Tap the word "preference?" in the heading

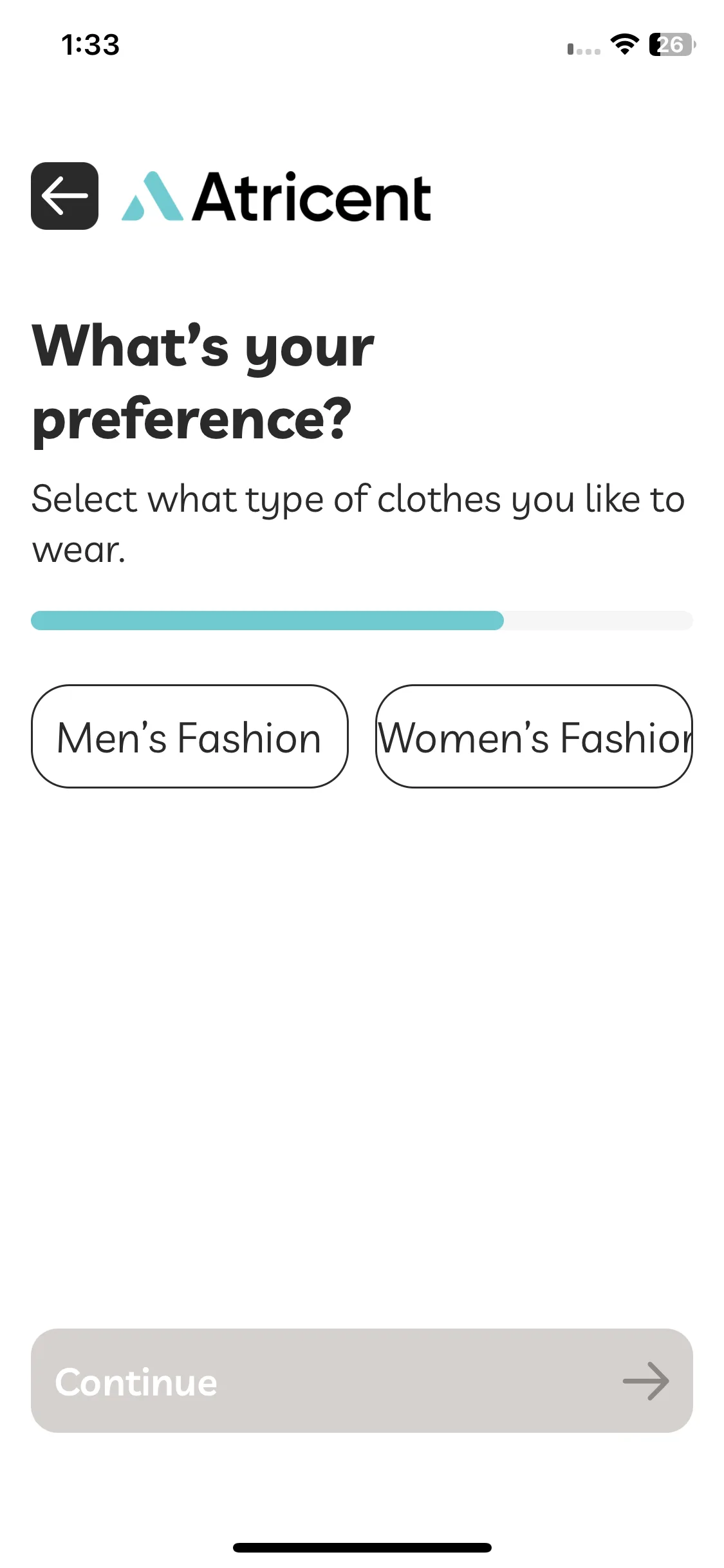click(192, 420)
